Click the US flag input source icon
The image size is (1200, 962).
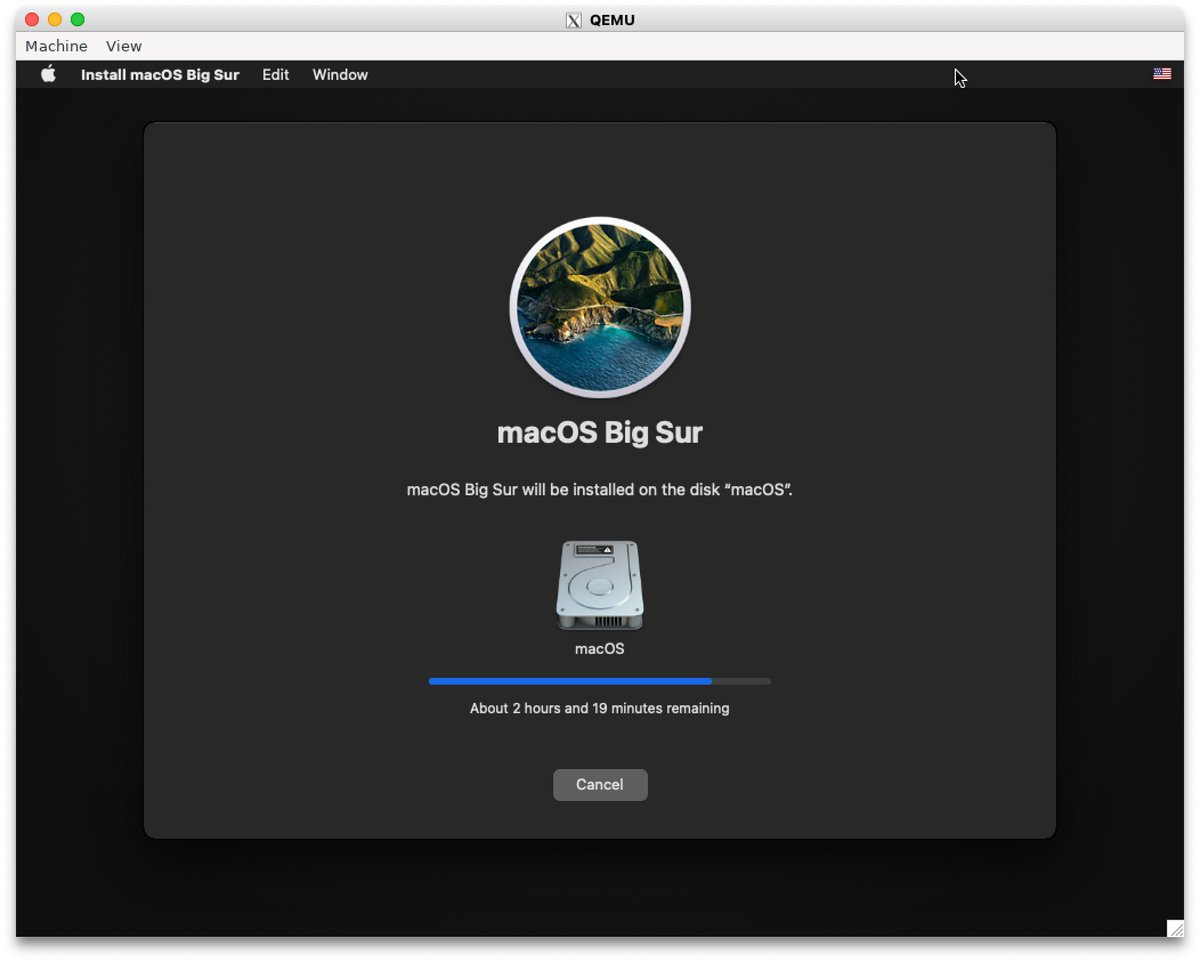1162,74
